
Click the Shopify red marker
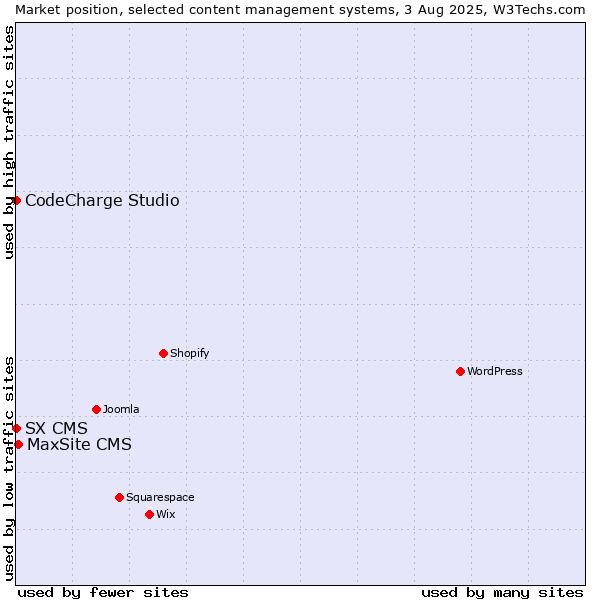tap(163, 353)
